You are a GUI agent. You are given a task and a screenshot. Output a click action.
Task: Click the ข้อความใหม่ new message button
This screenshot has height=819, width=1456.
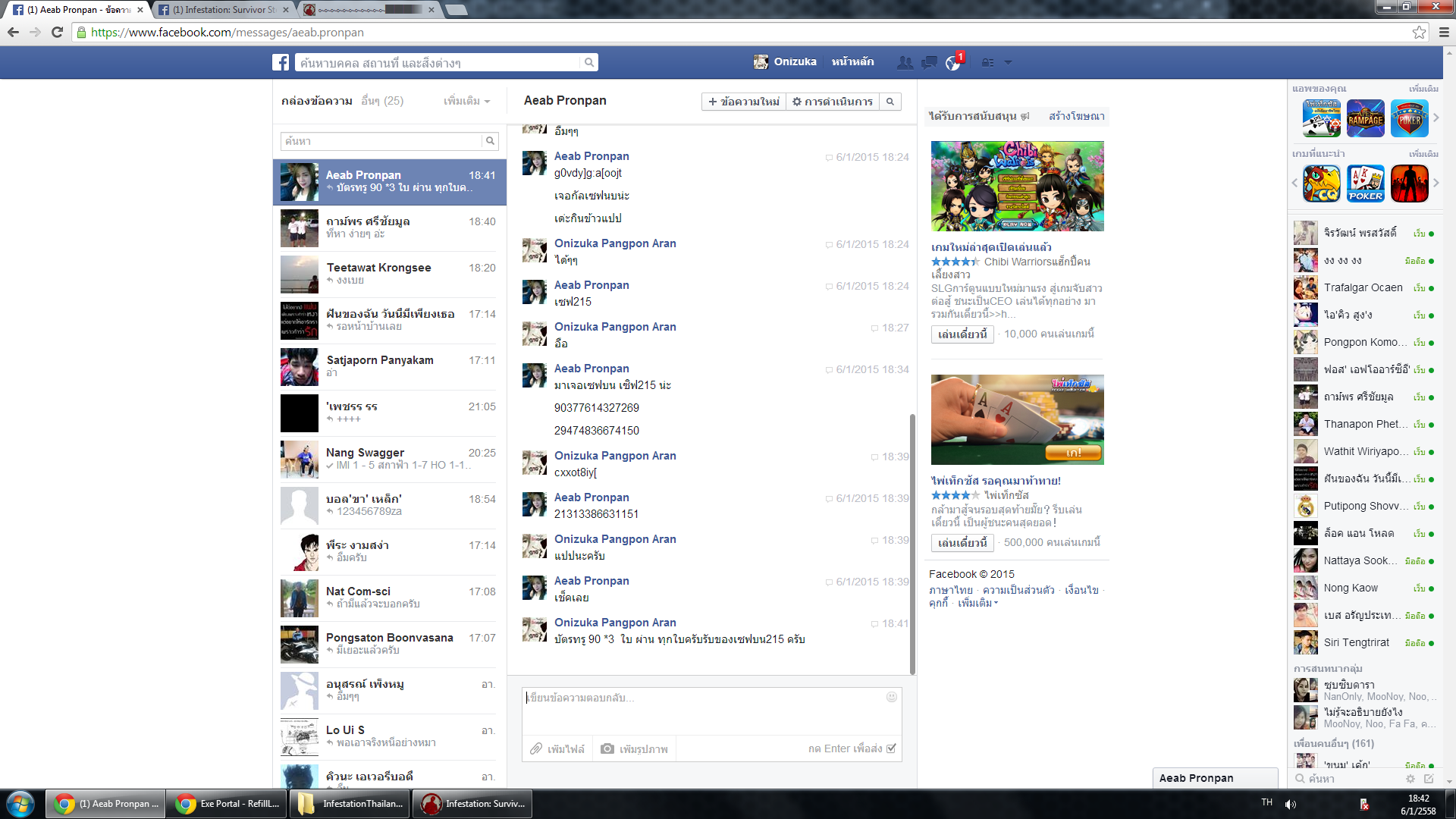(744, 102)
